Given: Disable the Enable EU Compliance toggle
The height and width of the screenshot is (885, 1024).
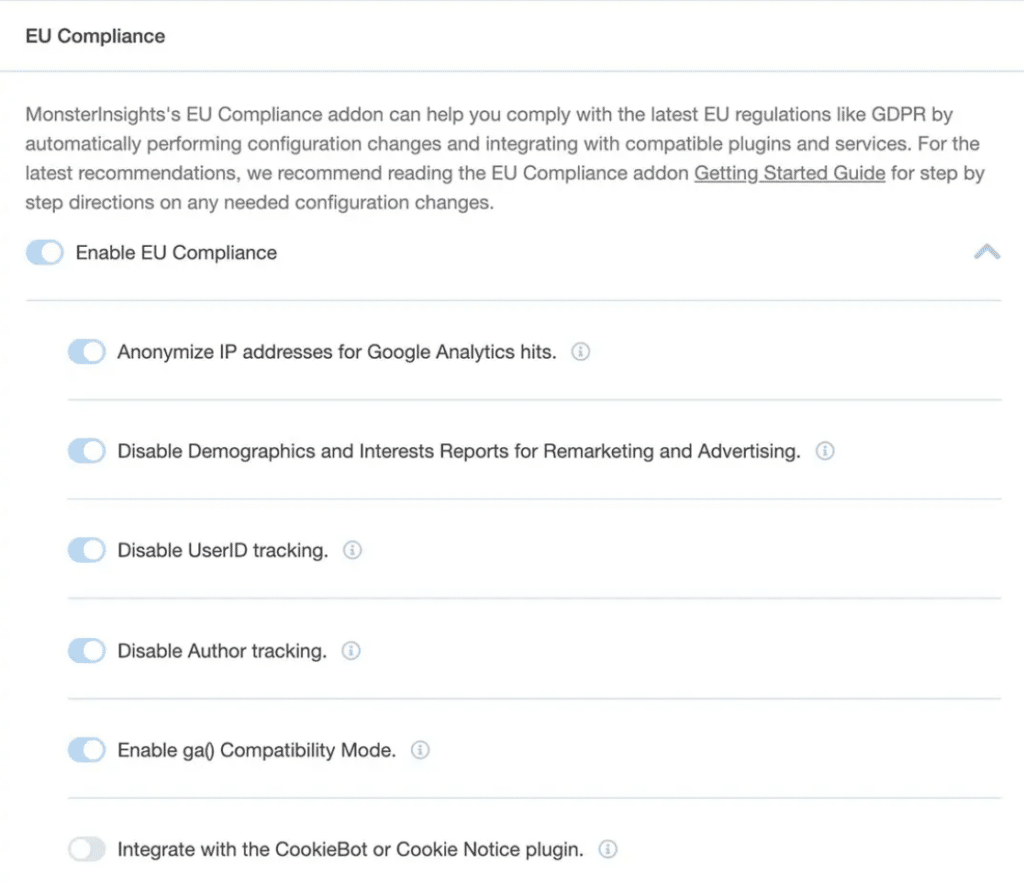Looking at the screenshot, I should [43, 252].
